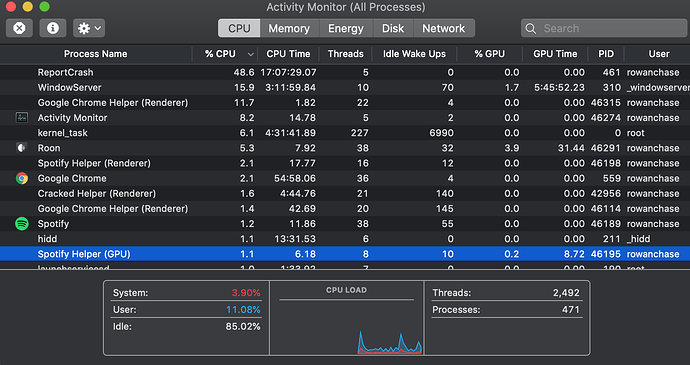Select Spotify Helper (Renderer) process
Image resolution: width=690 pixels, height=365 pixels.
[94, 163]
